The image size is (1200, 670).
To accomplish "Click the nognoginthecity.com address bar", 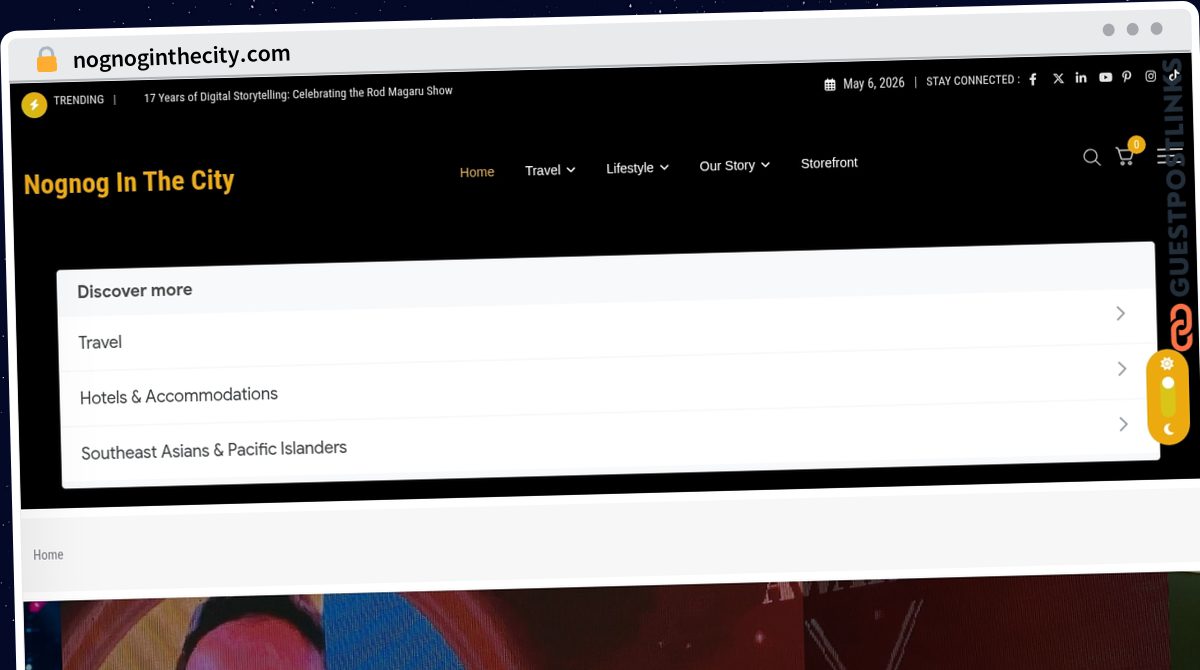I will coord(182,57).
